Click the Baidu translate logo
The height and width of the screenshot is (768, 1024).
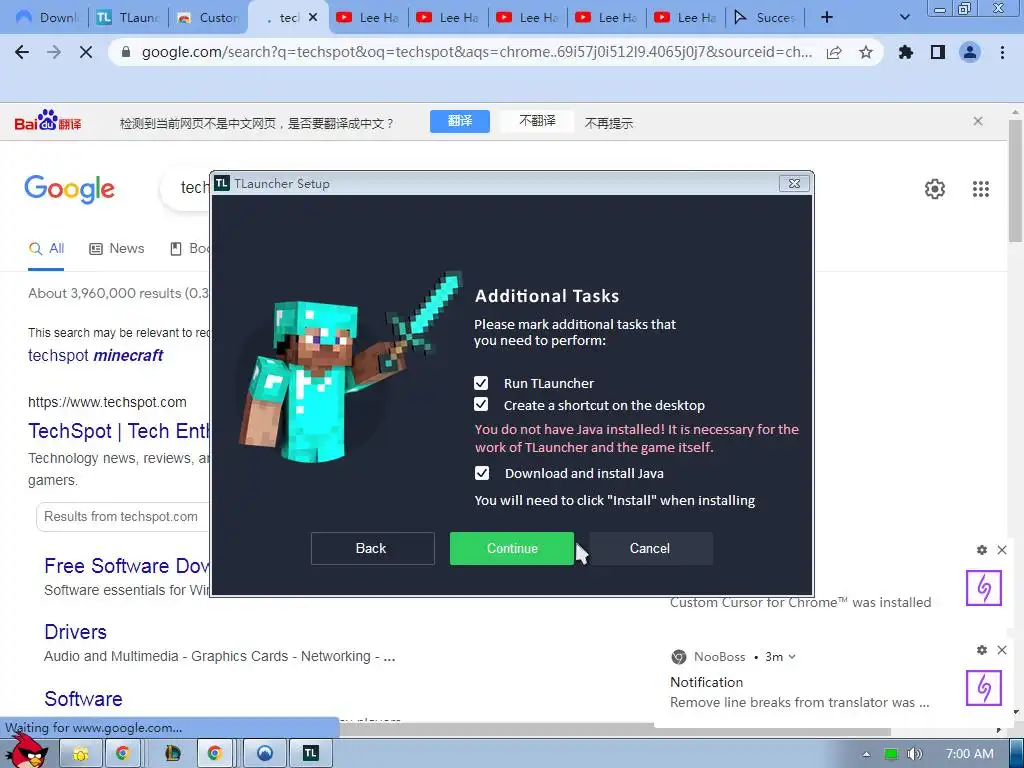pyautogui.click(x=48, y=121)
